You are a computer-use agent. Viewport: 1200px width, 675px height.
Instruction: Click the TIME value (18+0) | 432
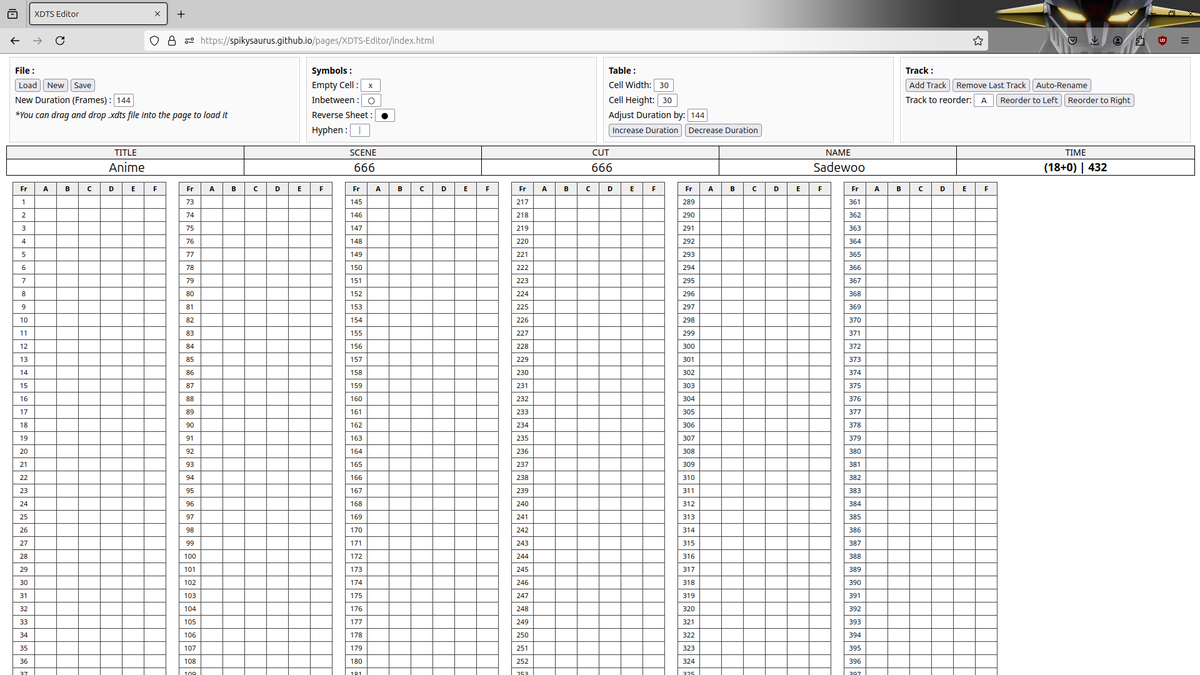click(1075, 167)
